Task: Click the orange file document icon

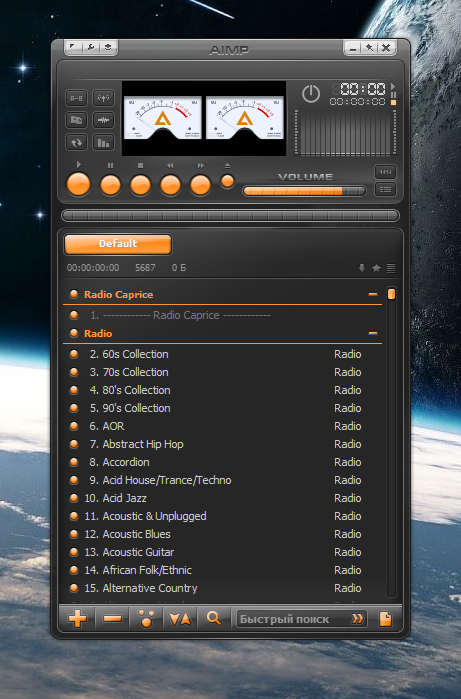Action: pos(385,619)
